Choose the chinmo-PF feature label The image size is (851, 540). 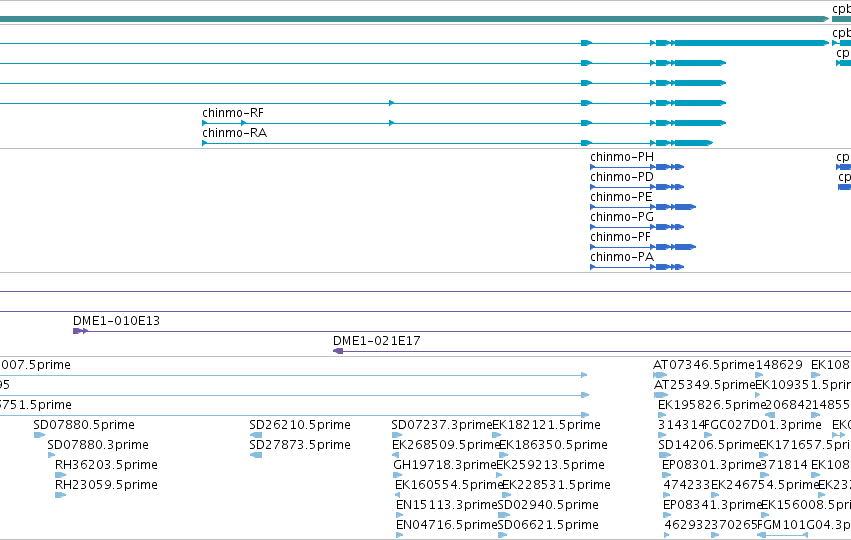pos(620,237)
